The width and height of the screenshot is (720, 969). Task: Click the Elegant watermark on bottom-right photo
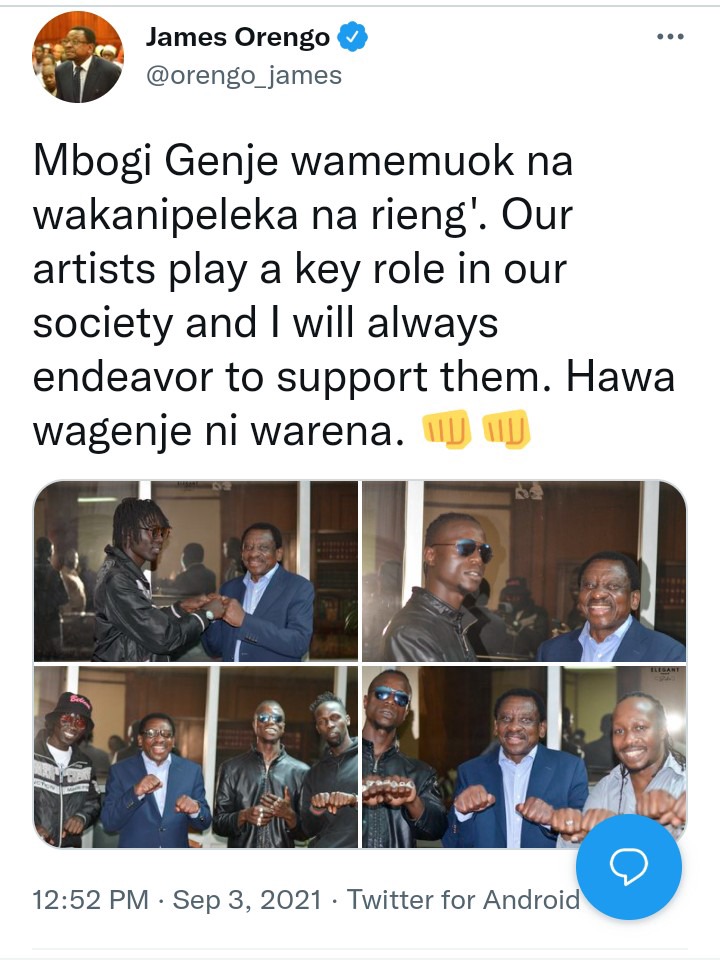(x=664, y=674)
